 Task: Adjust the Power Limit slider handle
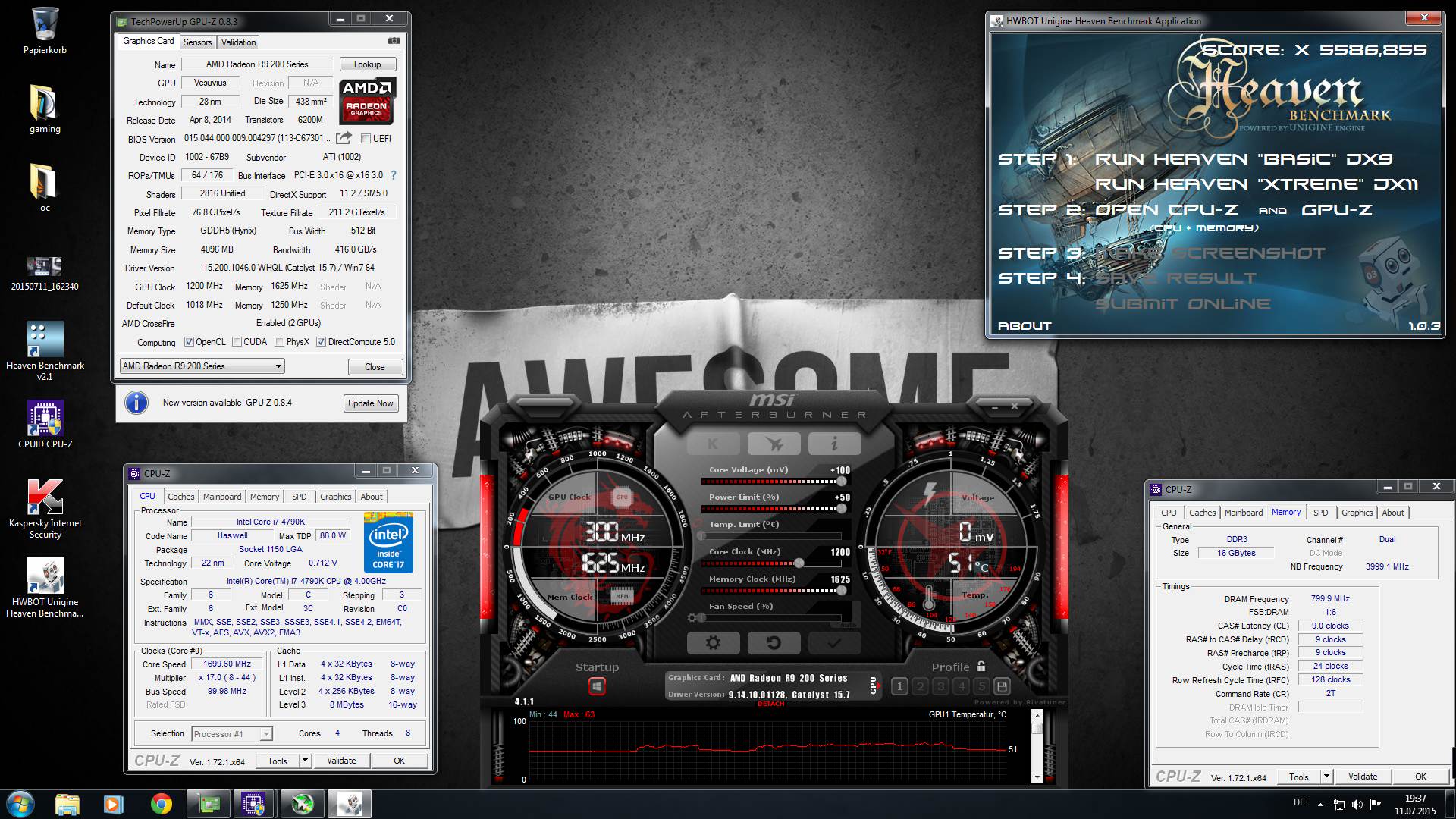coord(841,509)
